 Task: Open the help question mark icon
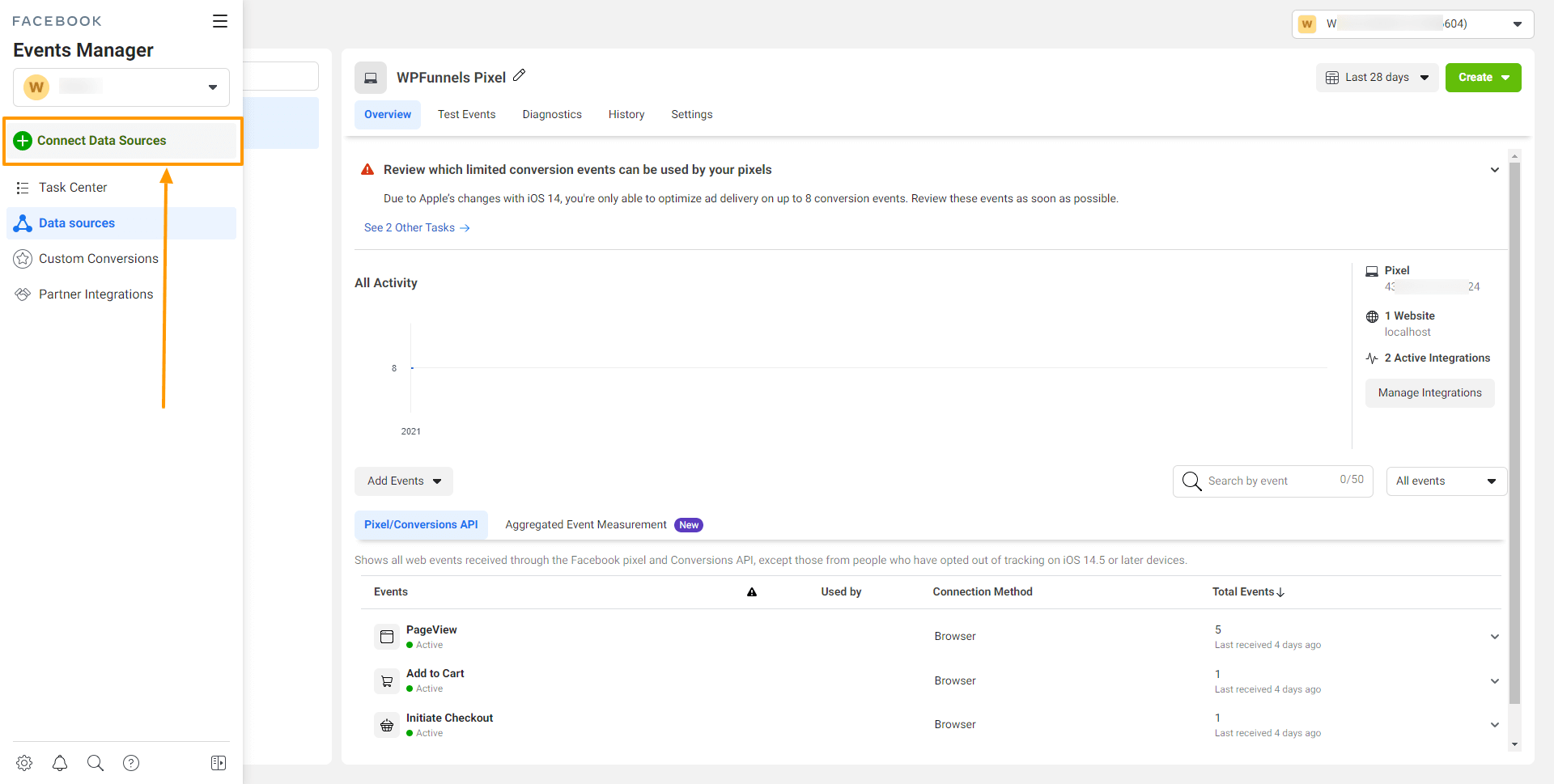click(x=131, y=763)
